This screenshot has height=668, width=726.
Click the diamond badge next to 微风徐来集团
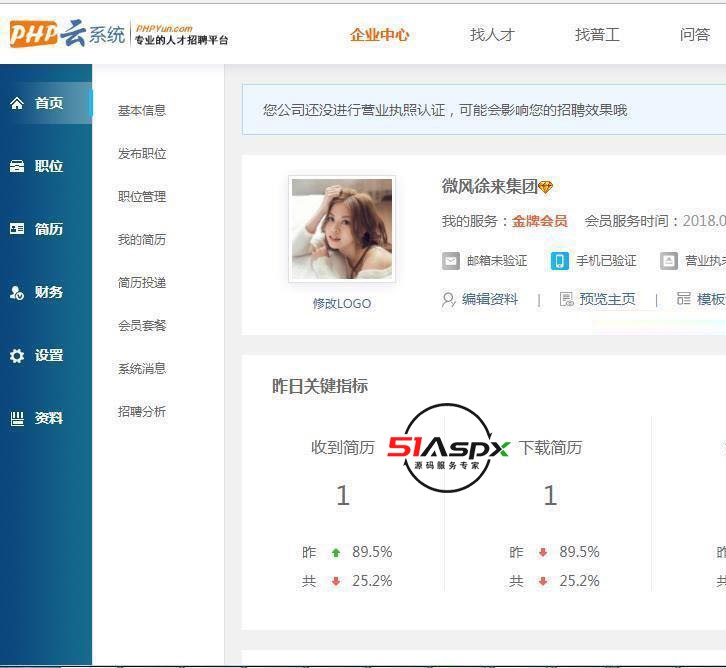point(545,187)
